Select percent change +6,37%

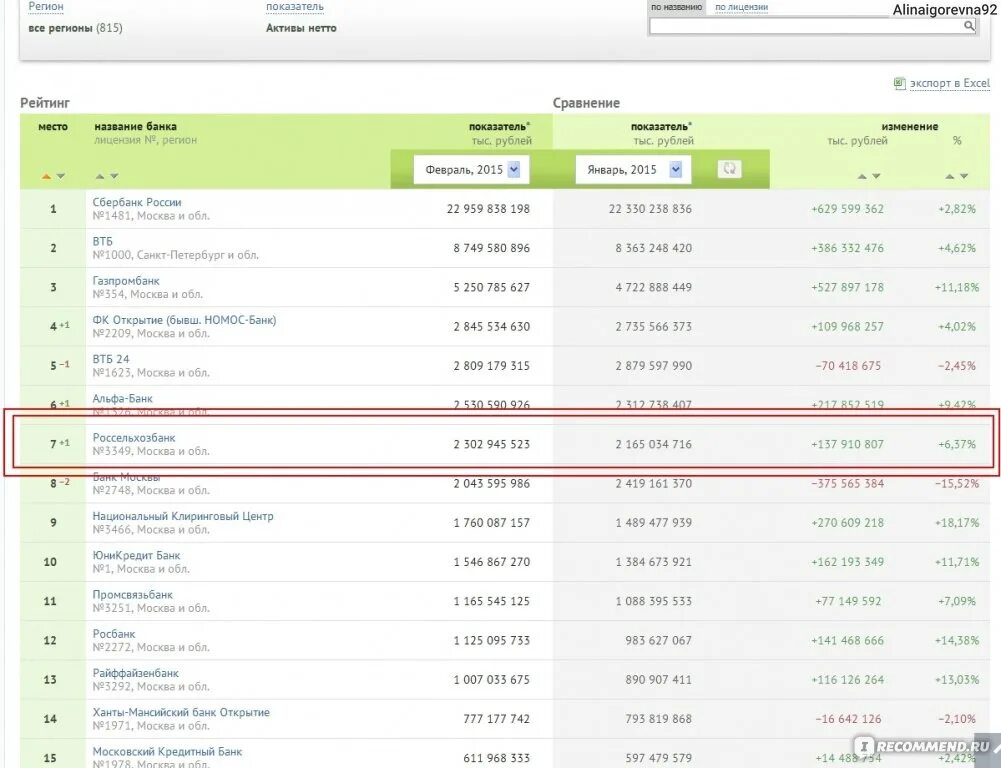click(957, 444)
